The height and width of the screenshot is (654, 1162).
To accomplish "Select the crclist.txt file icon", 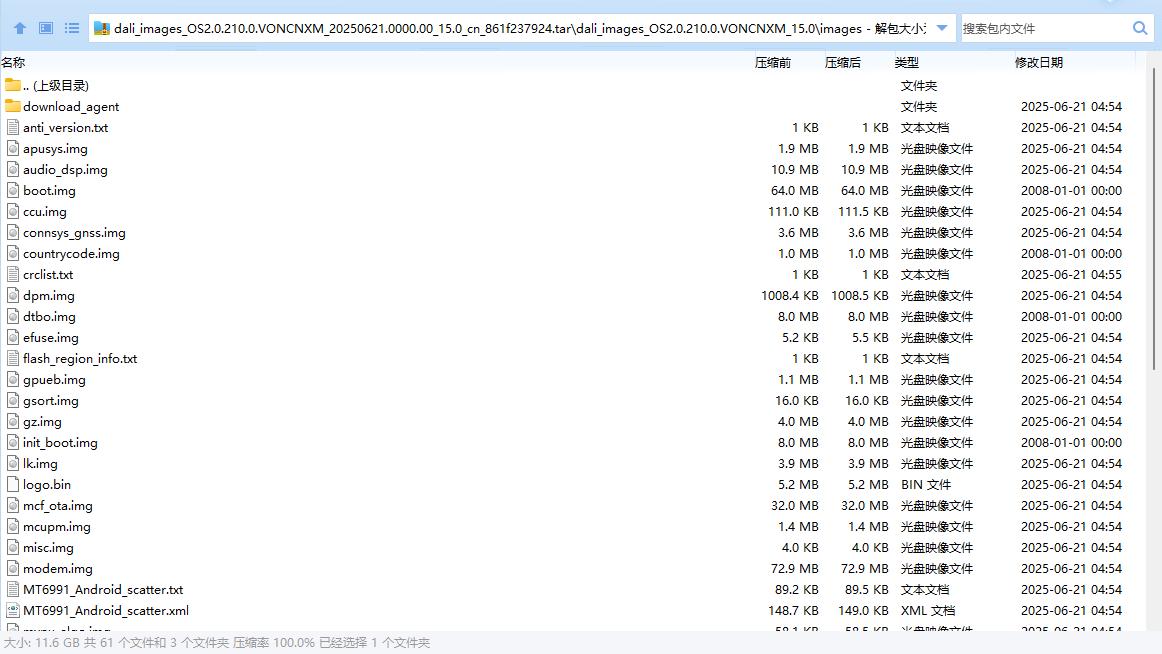I will click(13, 274).
